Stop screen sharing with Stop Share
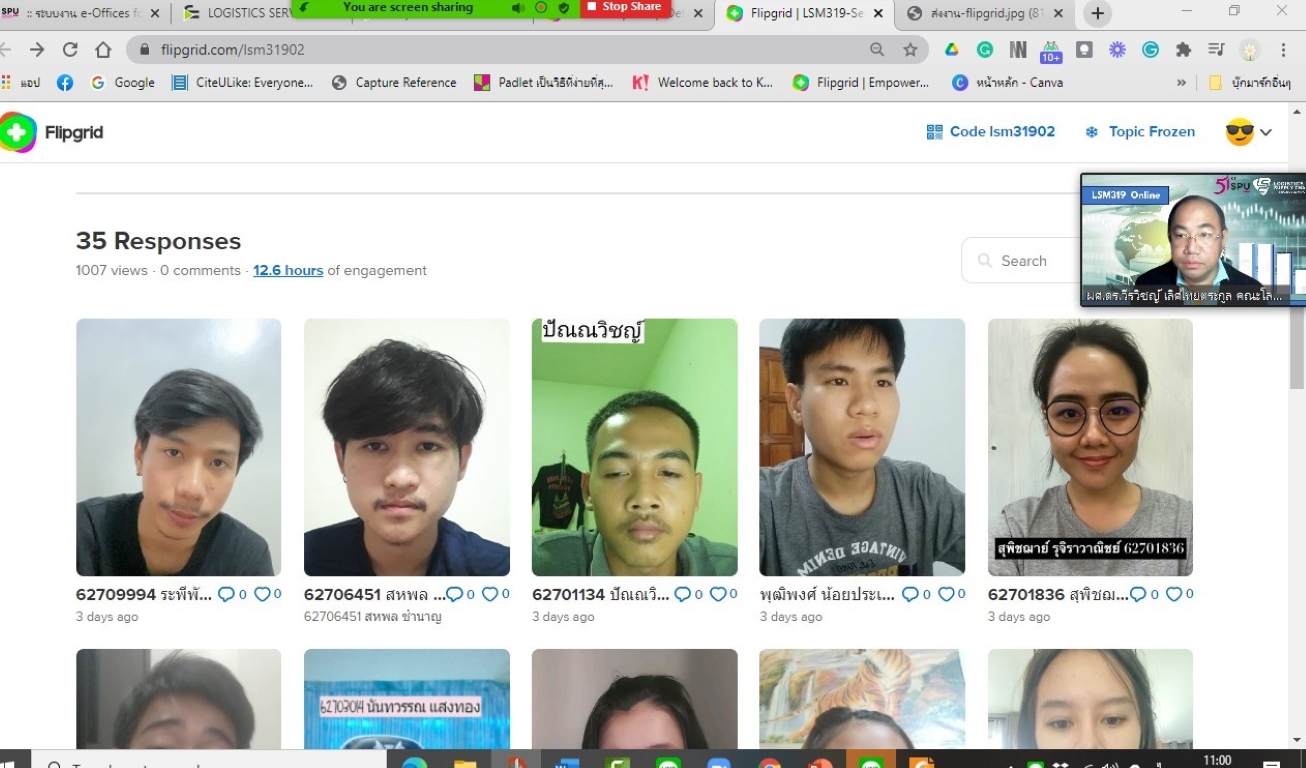Screen dimensions: 1306x768 point(624,7)
